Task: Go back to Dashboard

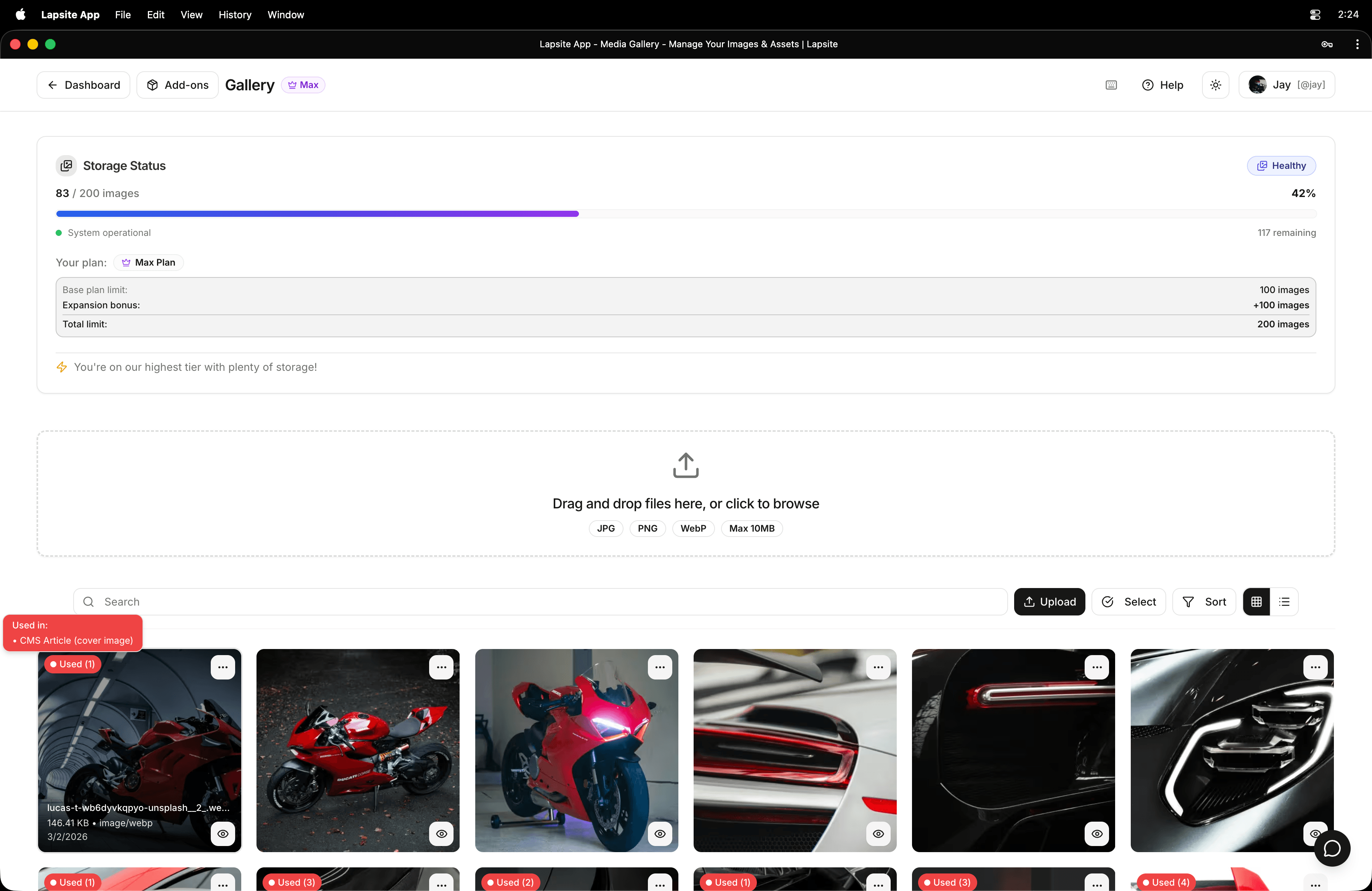Action: pyautogui.click(x=83, y=85)
